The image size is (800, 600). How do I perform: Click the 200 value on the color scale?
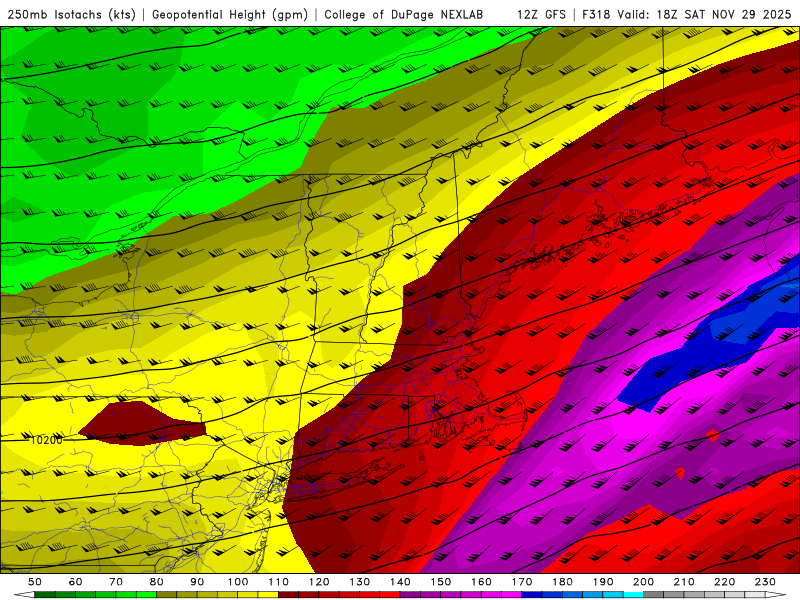[643, 582]
